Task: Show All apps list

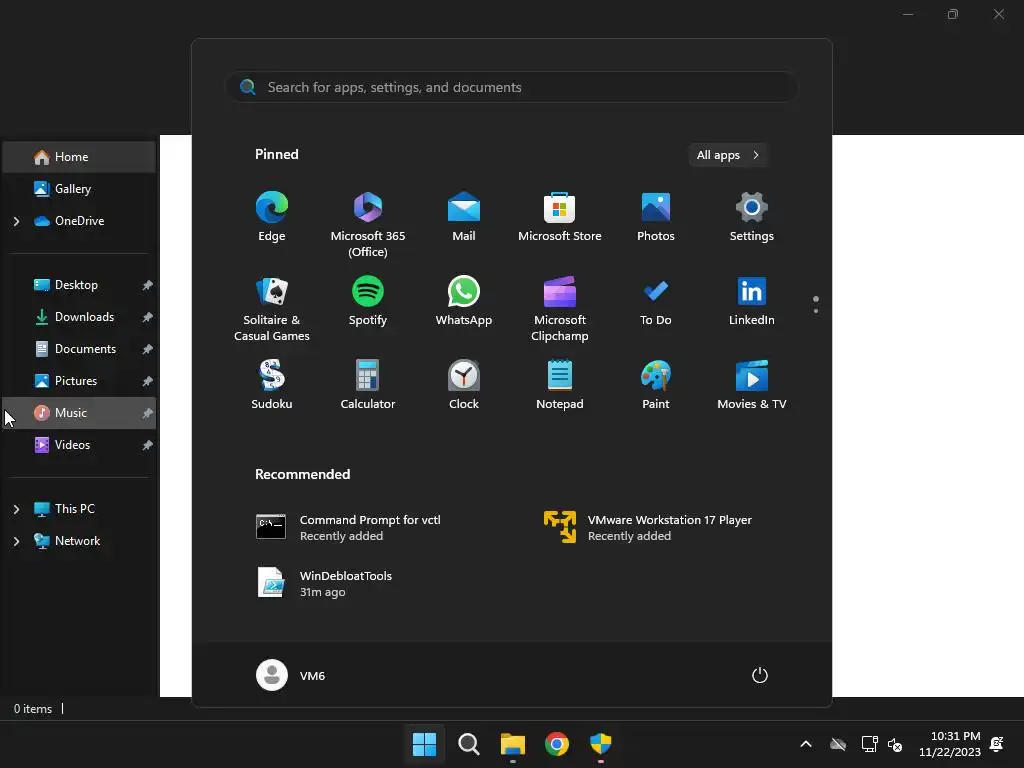Action: [x=728, y=155]
